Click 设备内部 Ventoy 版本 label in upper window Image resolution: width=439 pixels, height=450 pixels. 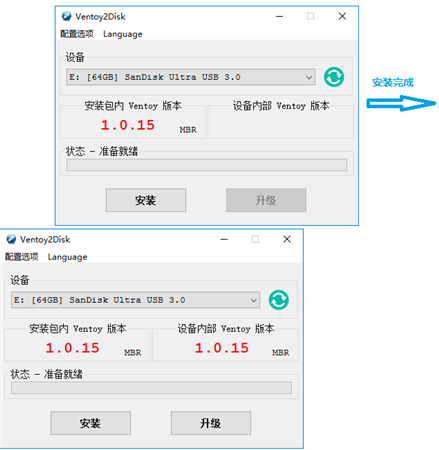pos(281,106)
